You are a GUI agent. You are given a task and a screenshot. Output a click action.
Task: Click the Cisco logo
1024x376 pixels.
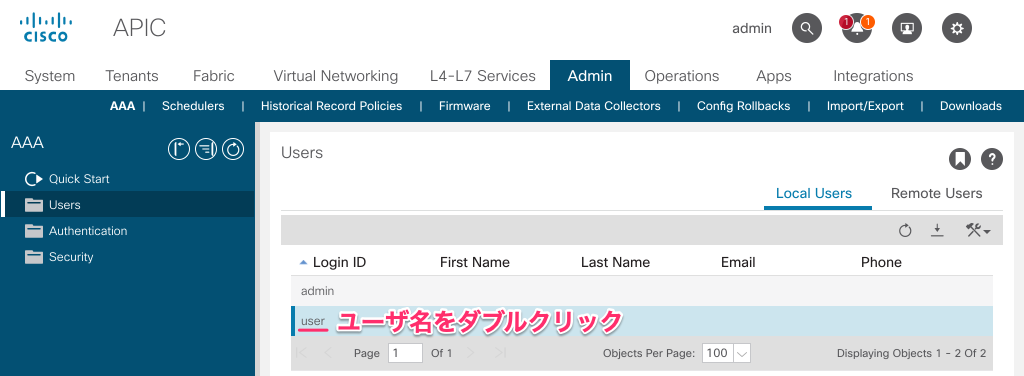[x=46, y=27]
